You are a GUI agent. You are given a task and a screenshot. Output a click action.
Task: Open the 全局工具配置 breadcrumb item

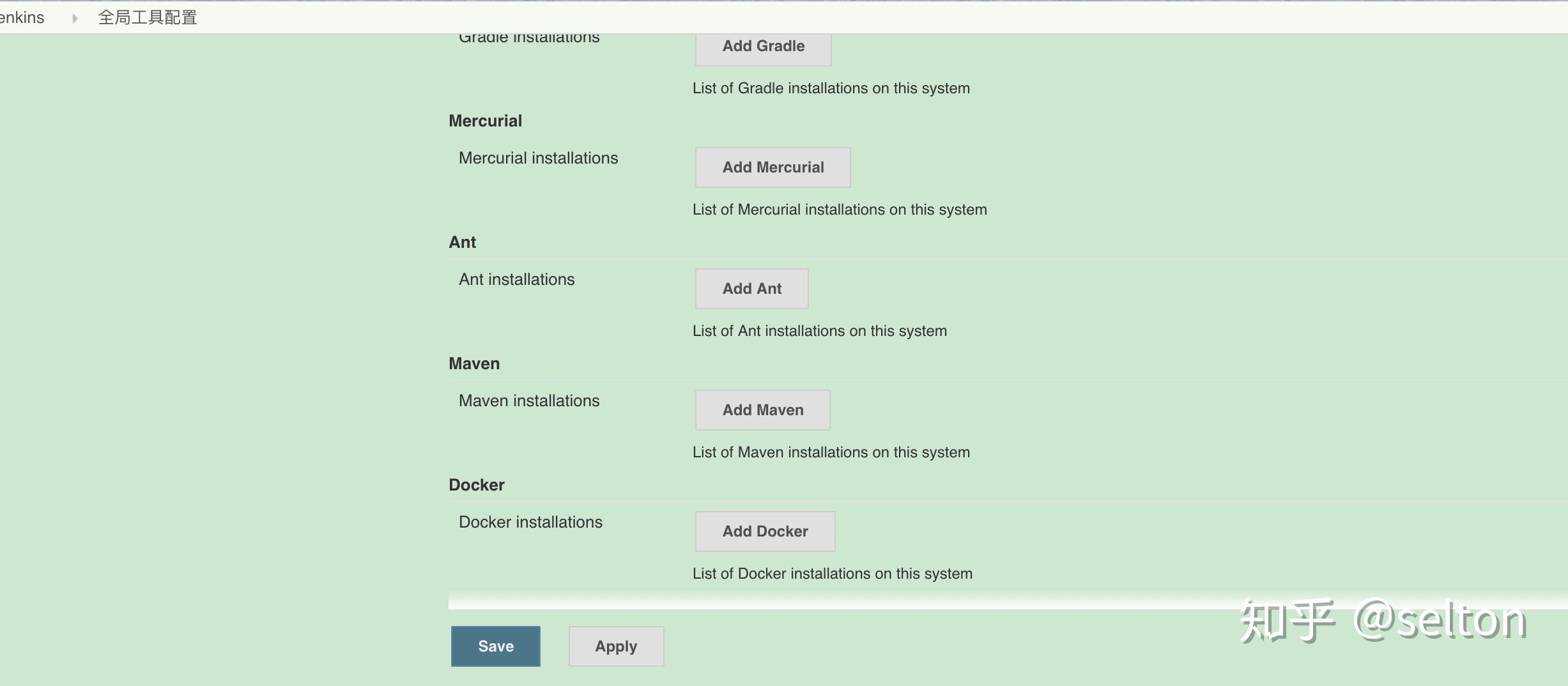(147, 17)
